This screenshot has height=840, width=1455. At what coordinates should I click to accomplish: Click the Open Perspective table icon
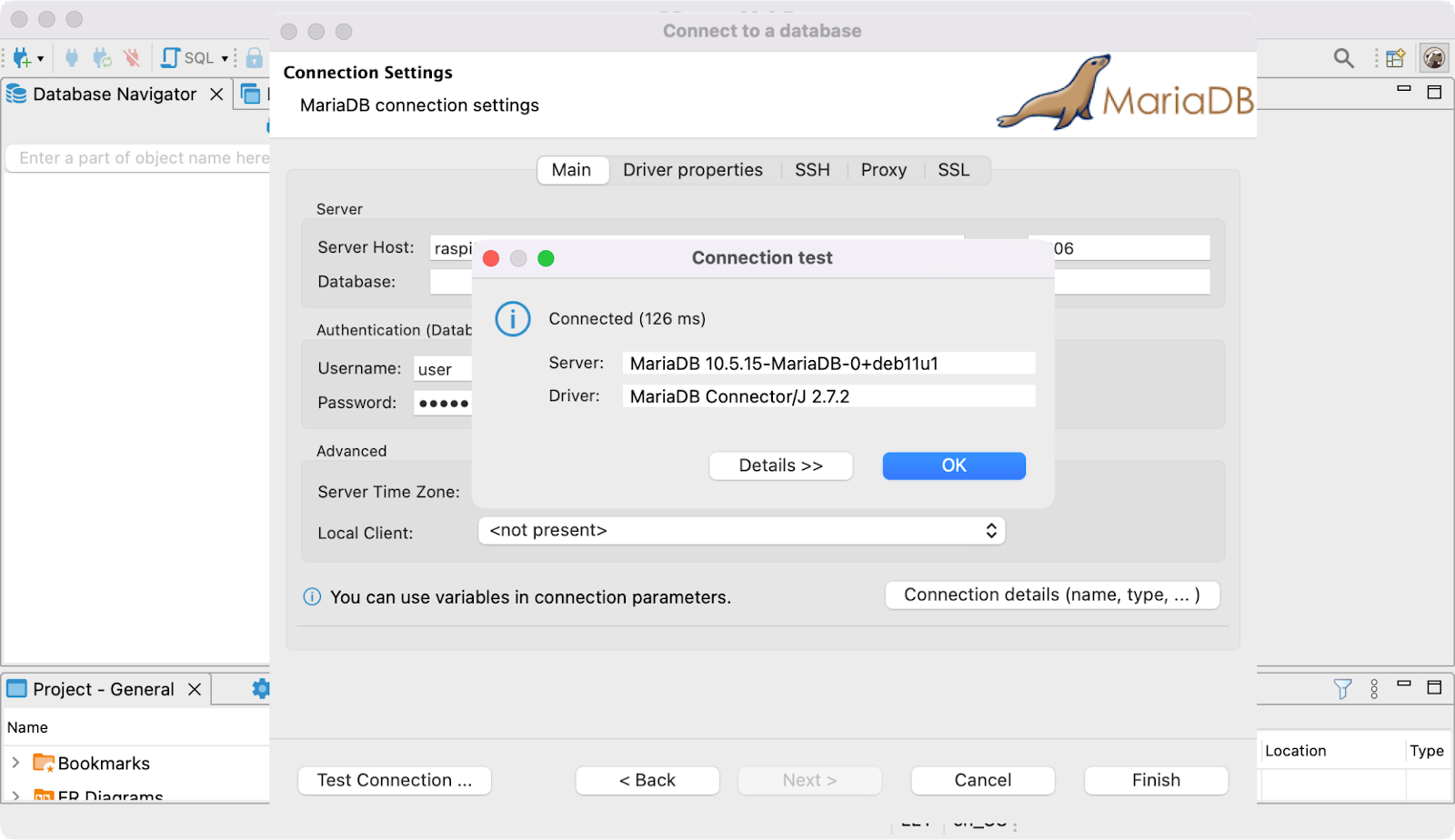1395,58
